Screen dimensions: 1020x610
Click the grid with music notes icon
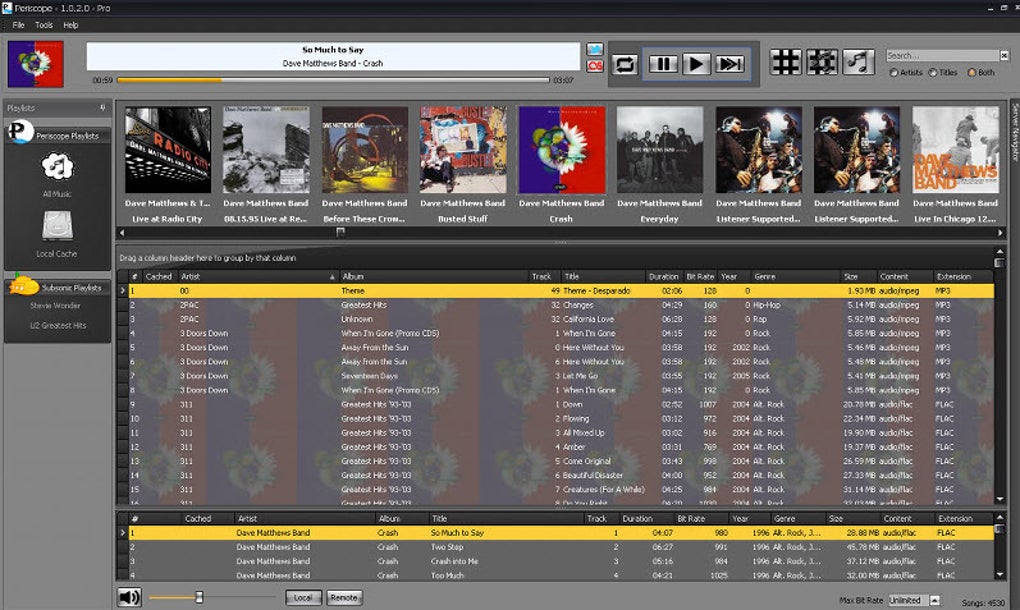point(822,62)
